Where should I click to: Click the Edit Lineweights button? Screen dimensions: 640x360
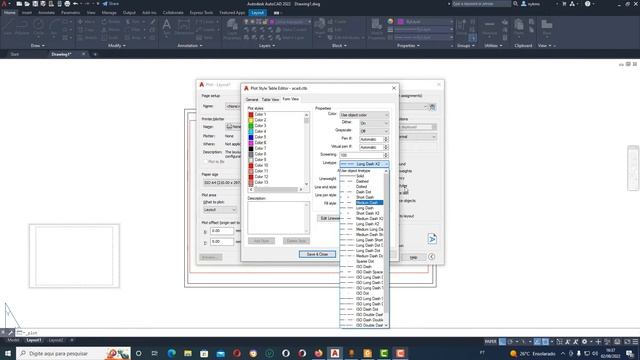[329, 218]
